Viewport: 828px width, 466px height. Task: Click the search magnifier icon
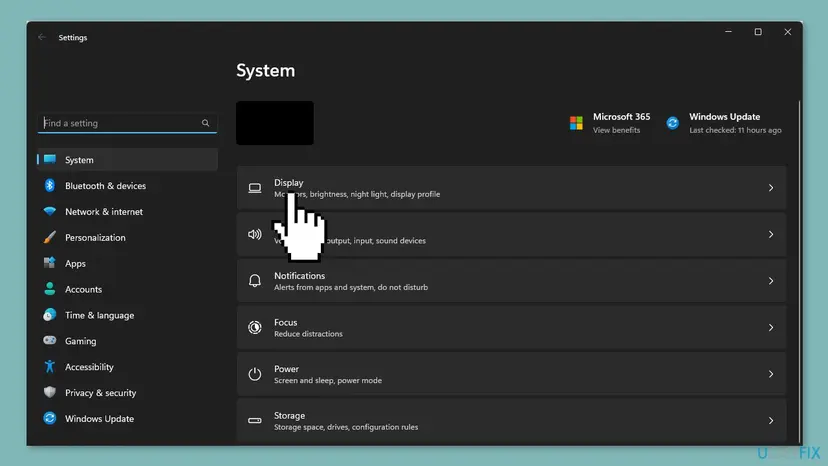click(205, 123)
